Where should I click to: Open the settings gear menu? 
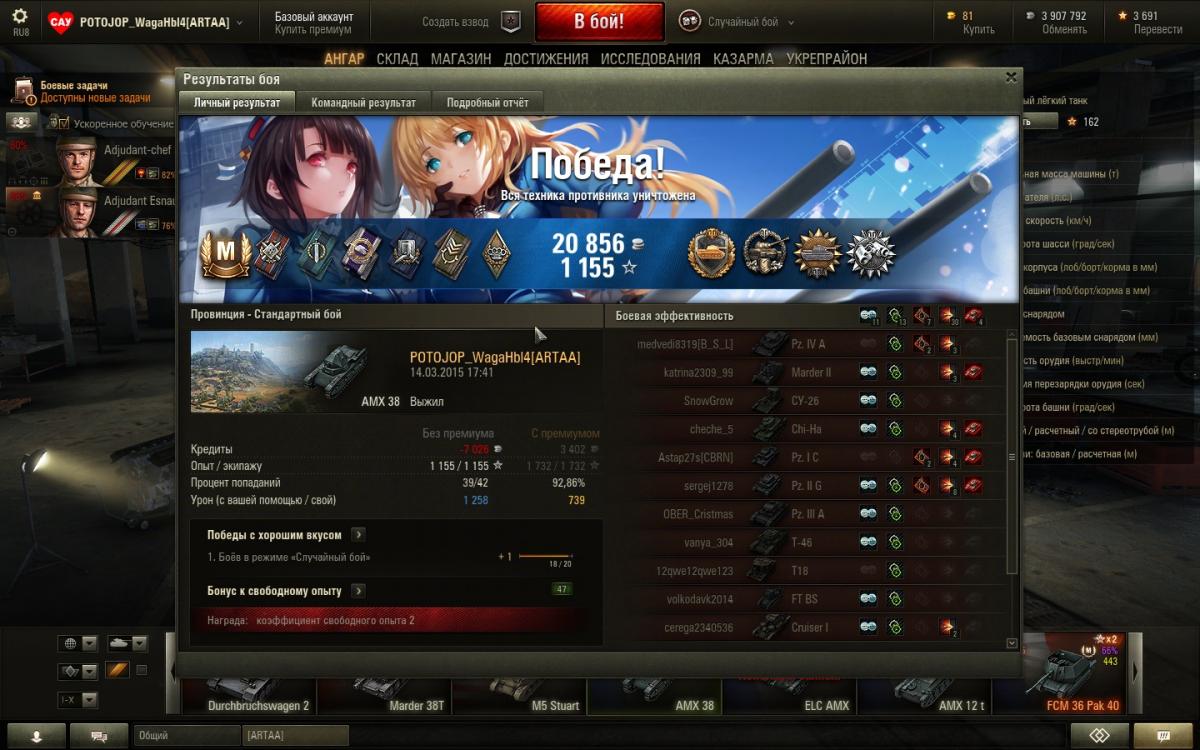[20, 20]
